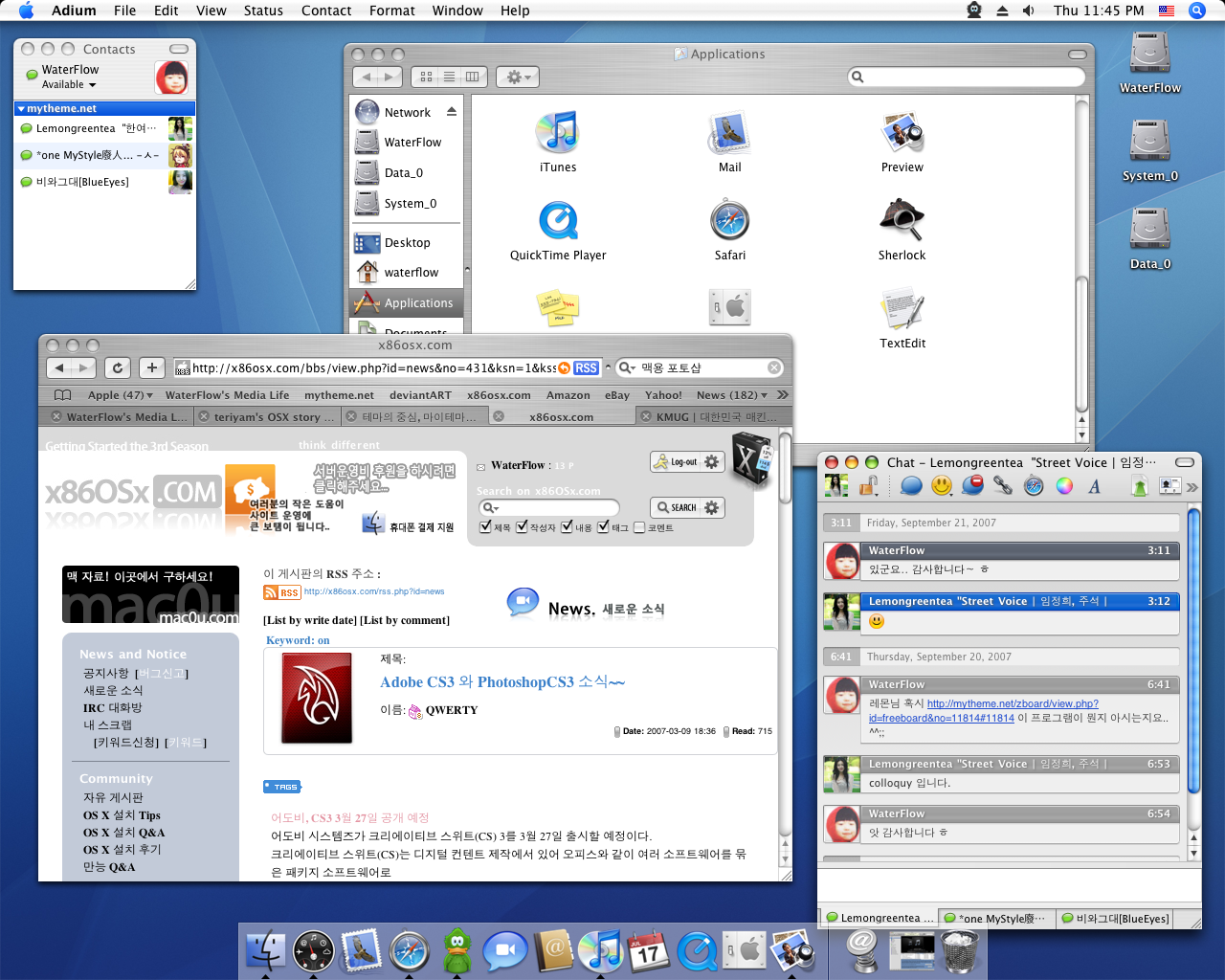
Task: Open the Available status dropdown in Contacts
Action: coord(69,84)
